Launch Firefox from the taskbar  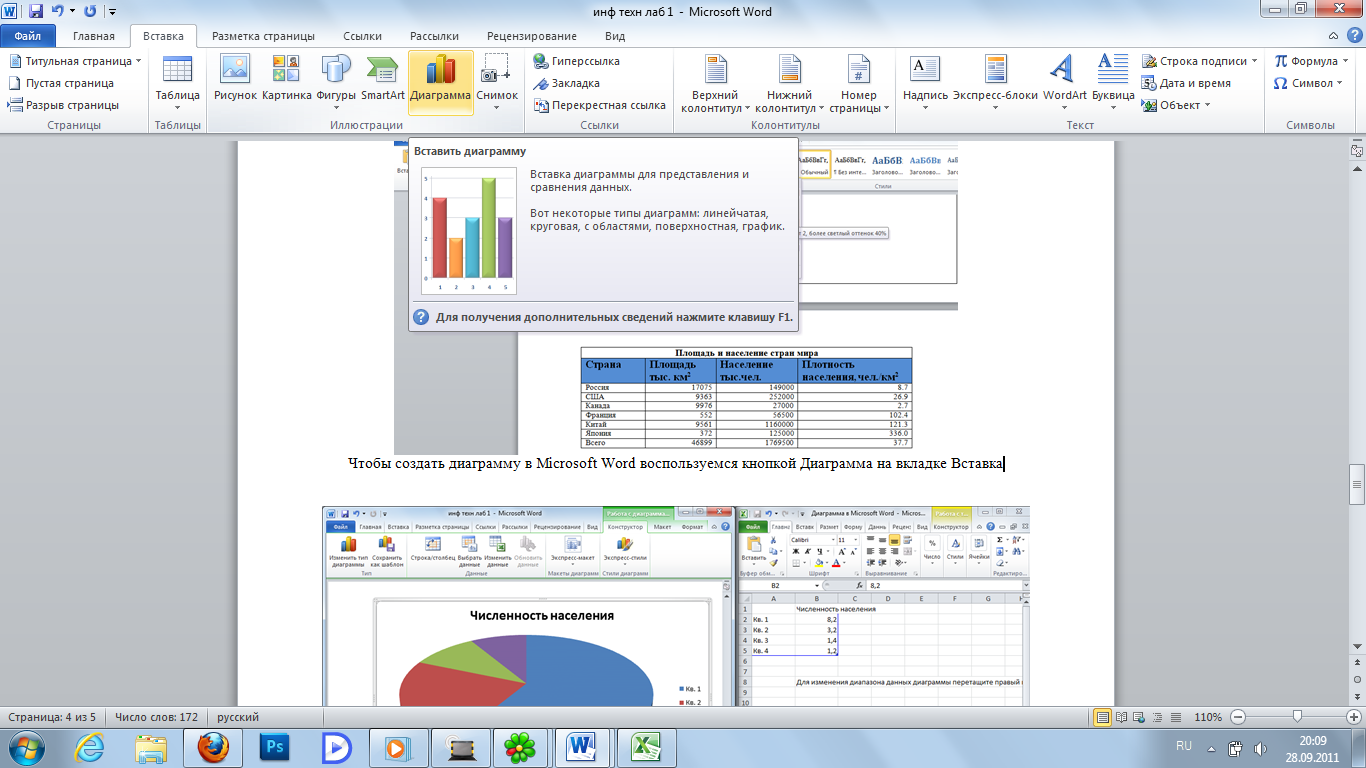tap(213, 747)
